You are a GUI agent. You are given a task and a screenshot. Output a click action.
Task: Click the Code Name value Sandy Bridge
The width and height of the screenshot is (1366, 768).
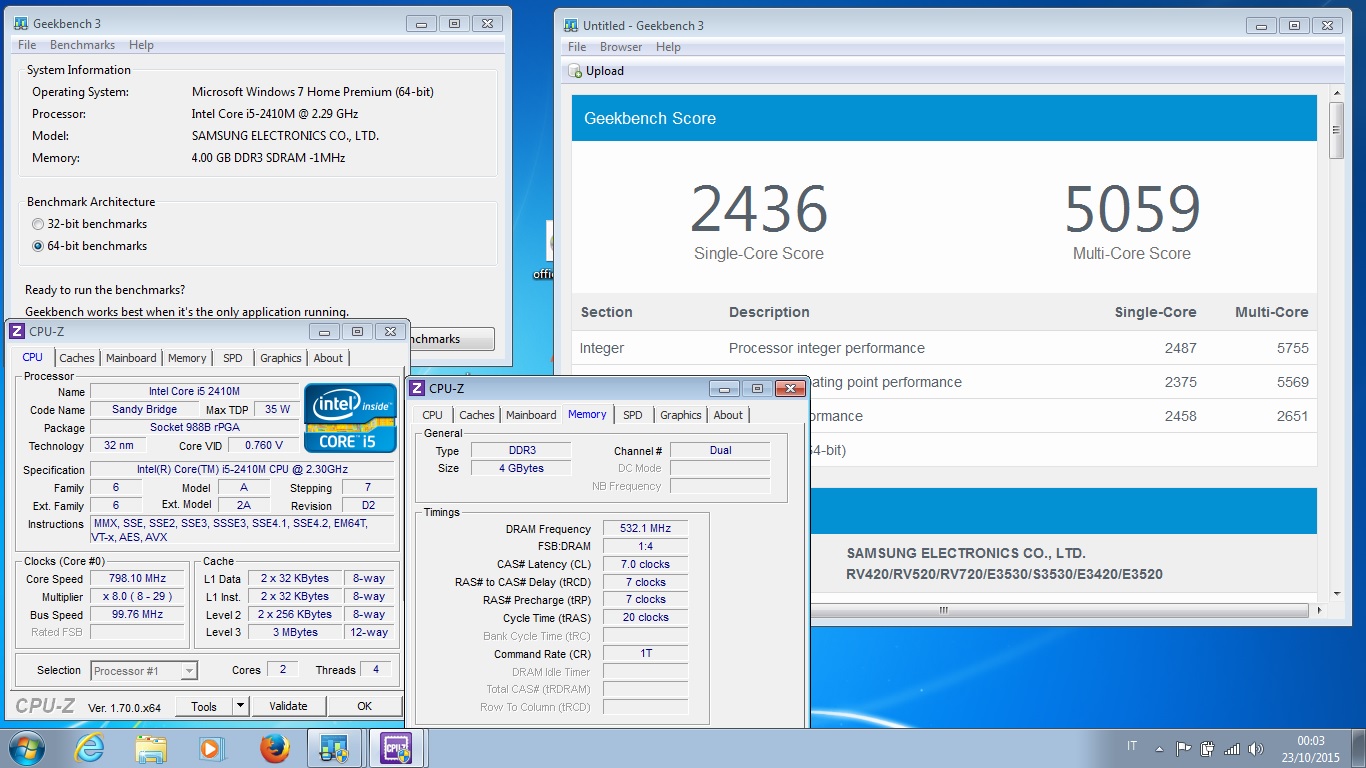(144, 409)
